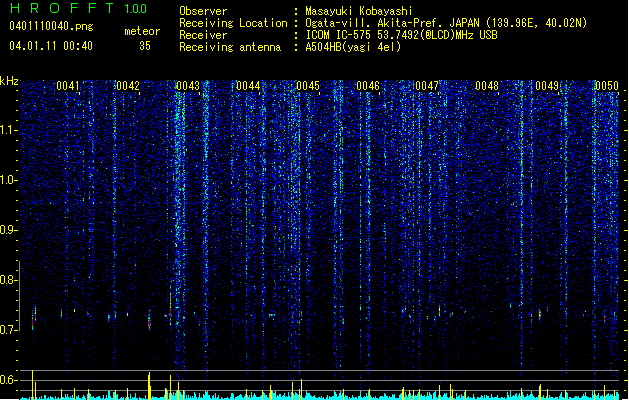The image size is (629, 400).
Task: Click the Receiving antenna label
Action: (x=230, y=47)
